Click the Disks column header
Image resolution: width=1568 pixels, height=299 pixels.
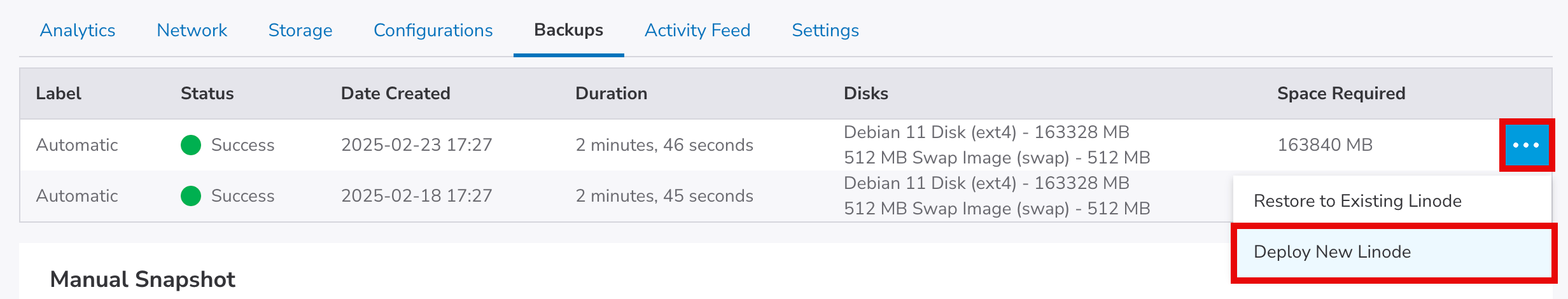point(865,94)
